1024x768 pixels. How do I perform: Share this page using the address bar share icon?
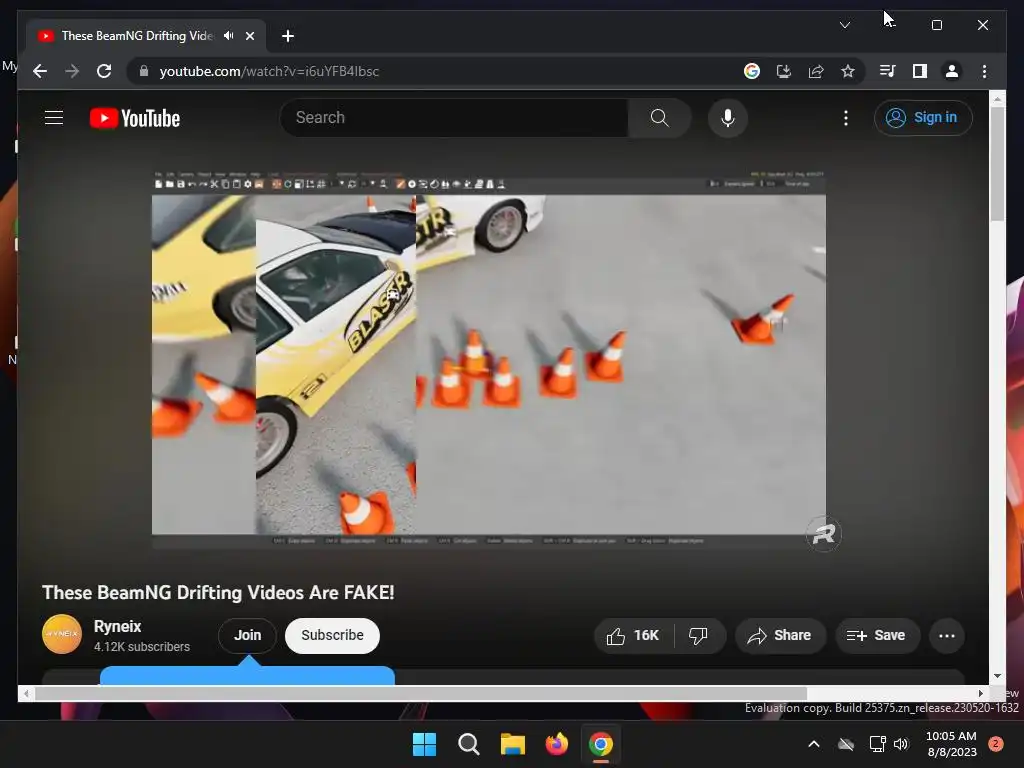[816, 71]
